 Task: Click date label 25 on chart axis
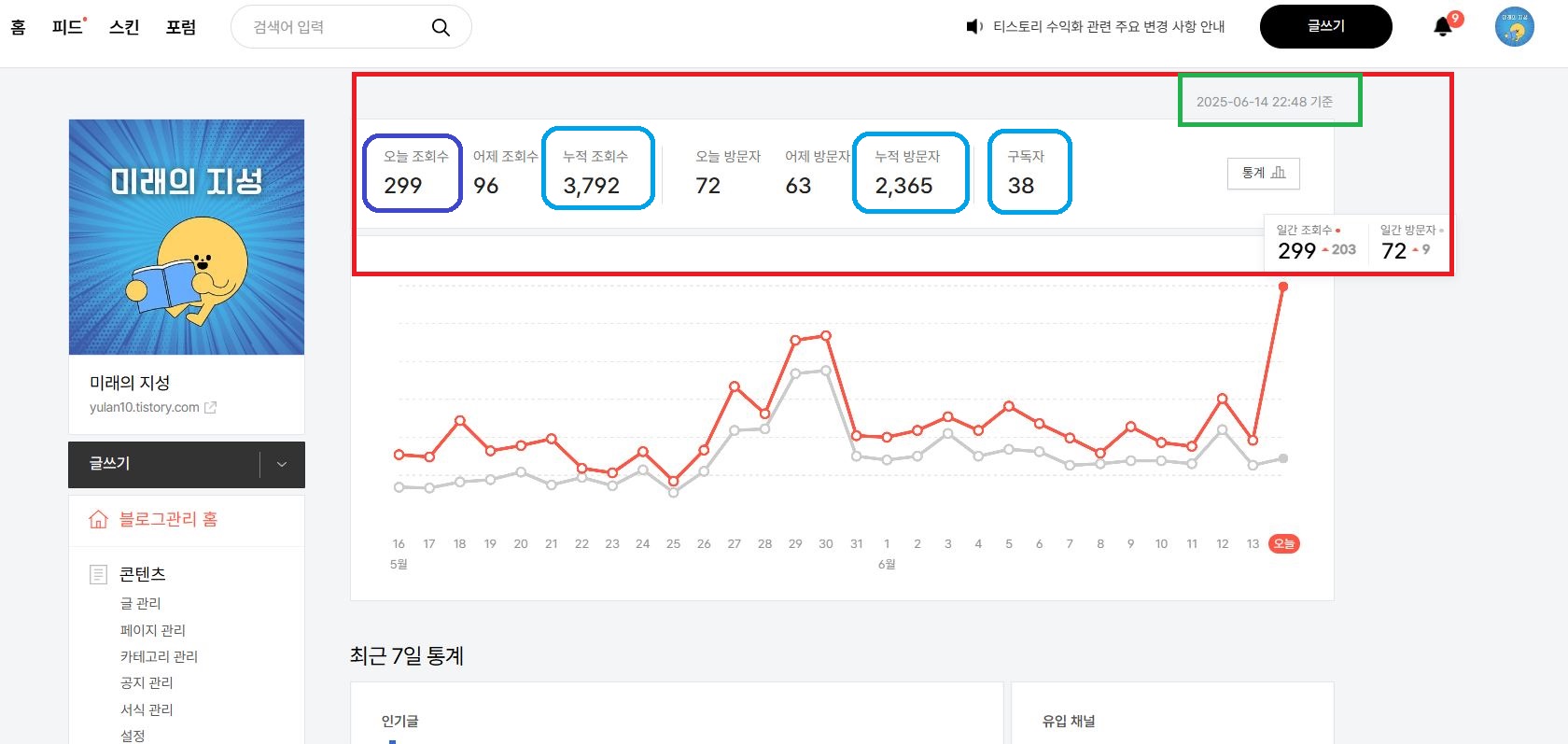coord(673,543)
